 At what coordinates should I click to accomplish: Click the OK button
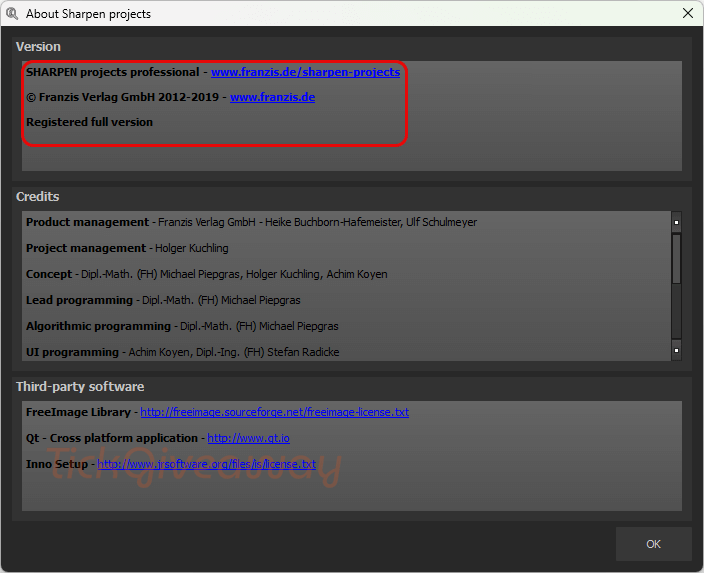[653, 544]
